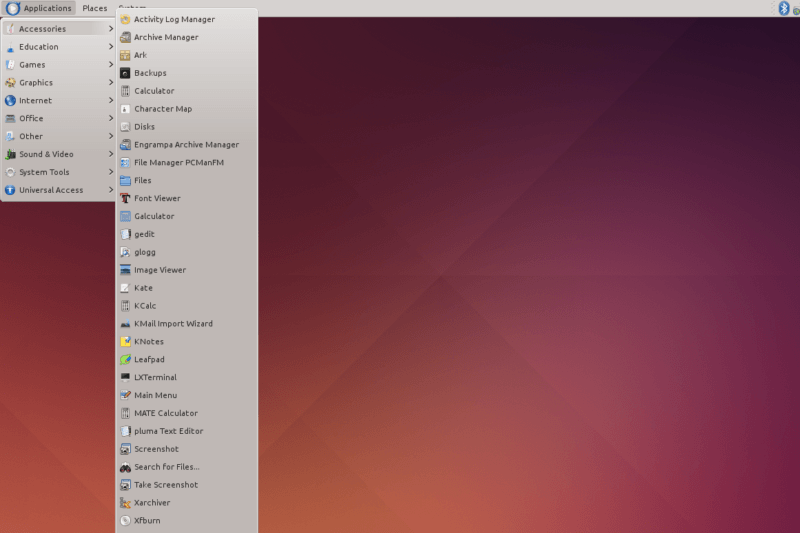Launch gedit from Accessories list

coord(144,234)
